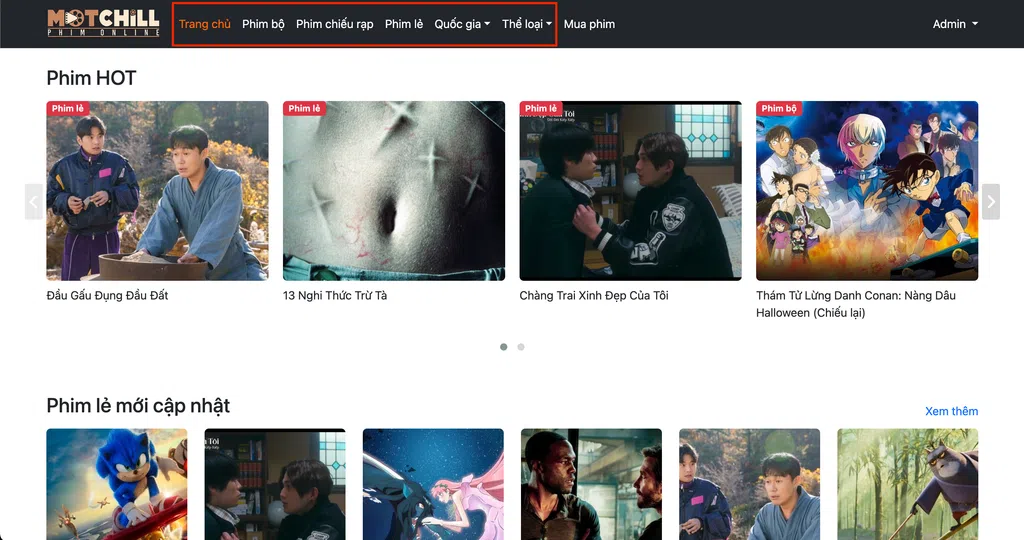Image resolution: width=1024 pixels, height=540 pixels.
Task: Open the Phim bộ menu item
Action: coord(263,24)
